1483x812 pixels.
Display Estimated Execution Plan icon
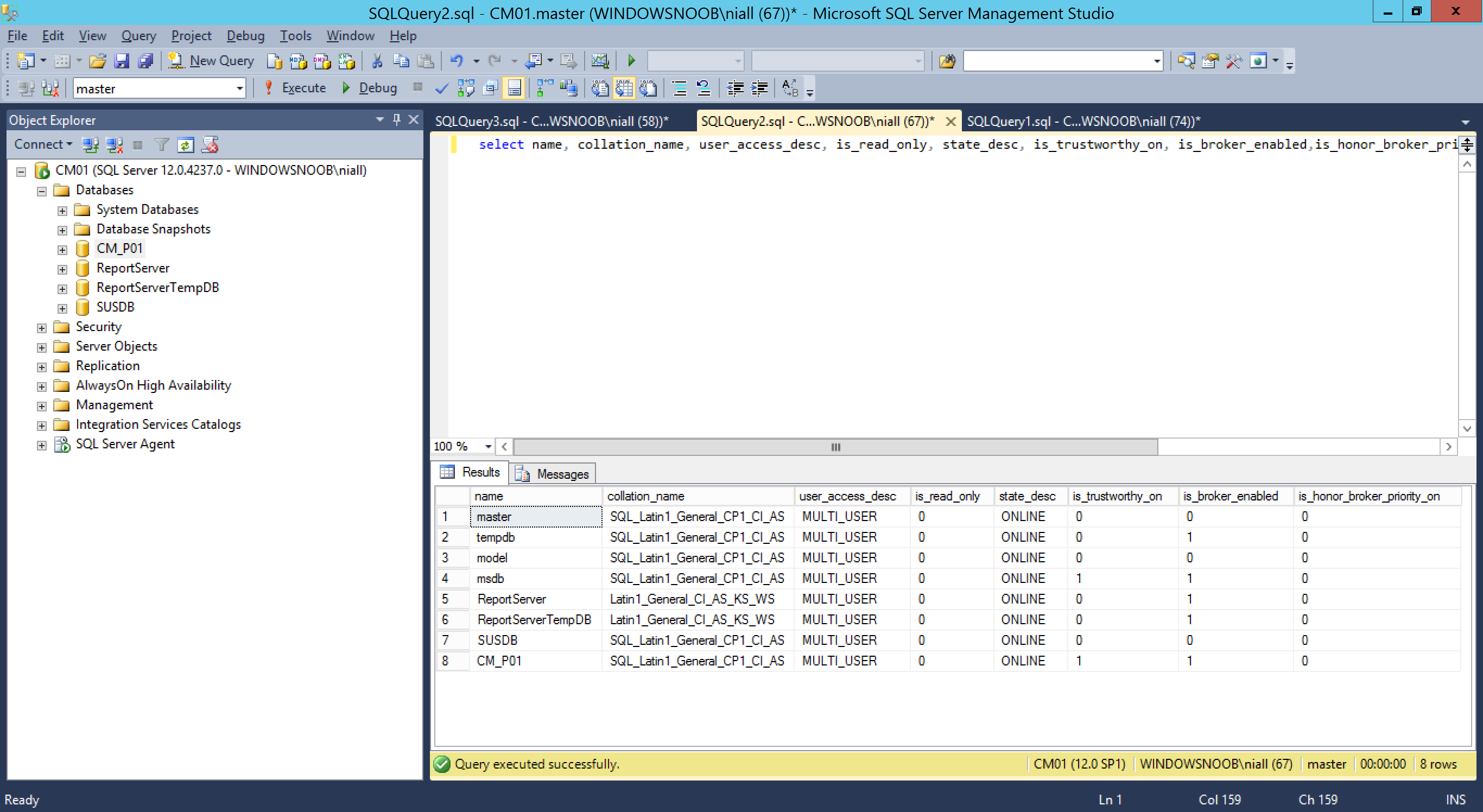[466, 88]
